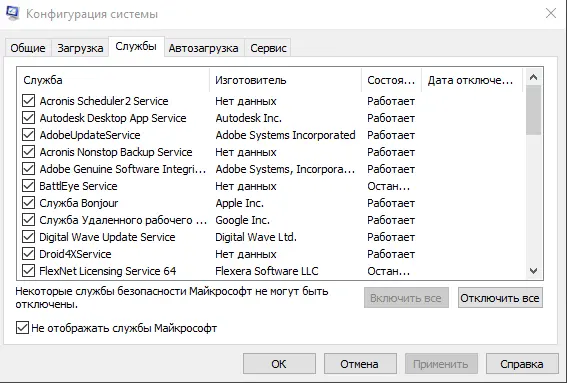Click the Применить button
The width and height of the screenshot is (567, 383).
pyautogui.click(x=441, y=364)
